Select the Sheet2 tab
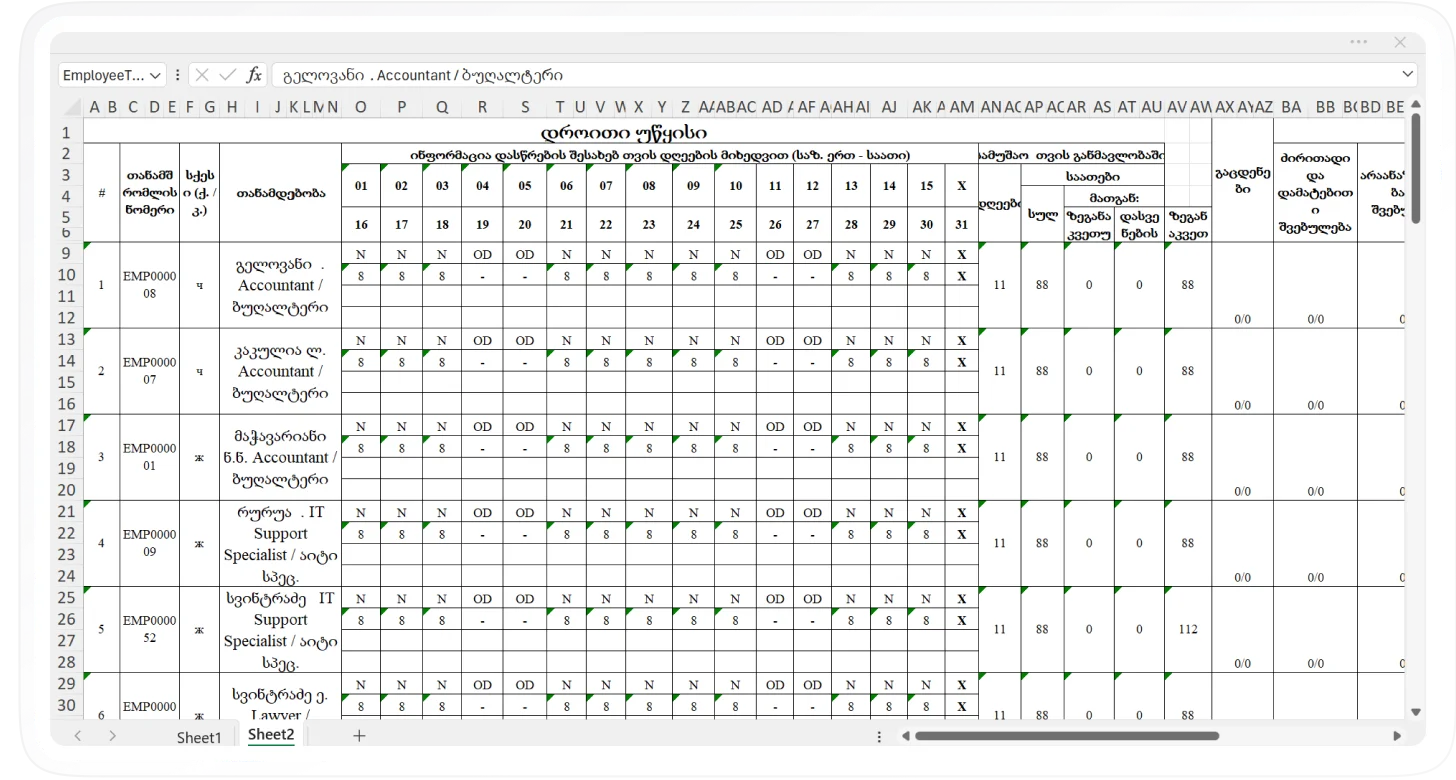Screen dimensions: 1456x780 tap(271, 735)
